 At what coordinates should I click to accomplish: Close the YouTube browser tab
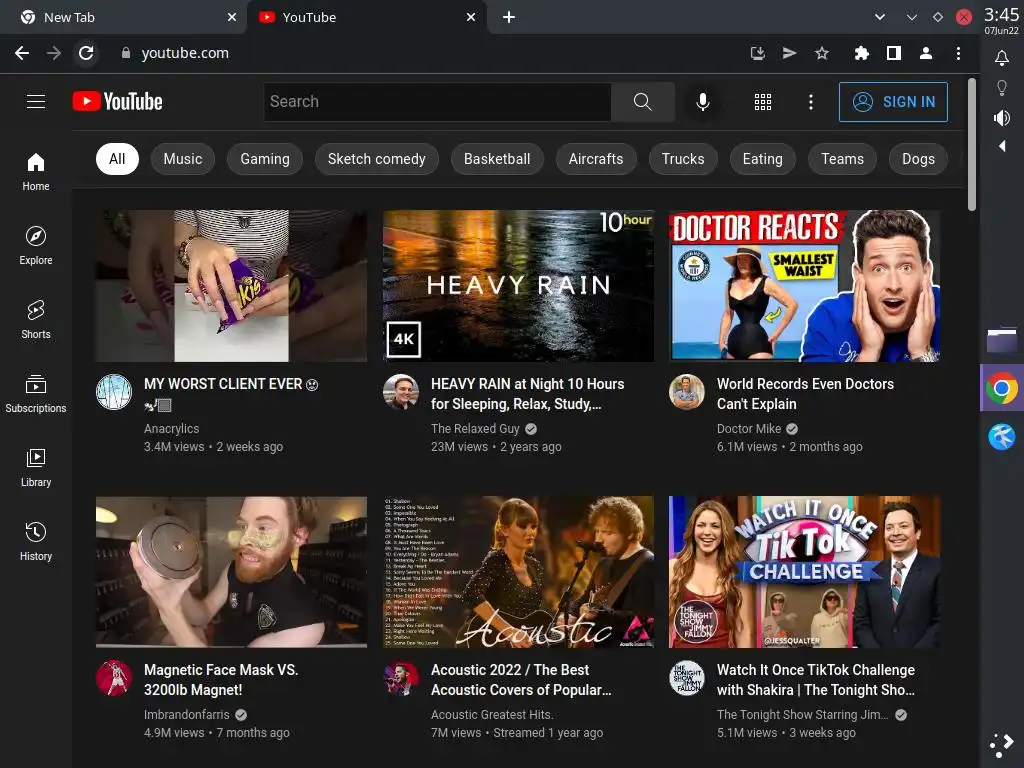pyautogui.click(x=471, y=18)
